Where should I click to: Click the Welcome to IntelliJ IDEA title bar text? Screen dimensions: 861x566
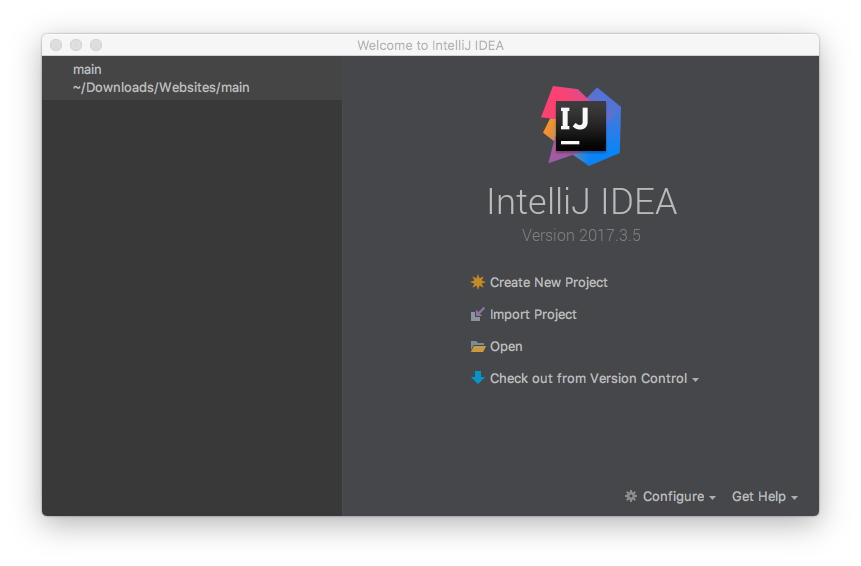pos(430,46)
